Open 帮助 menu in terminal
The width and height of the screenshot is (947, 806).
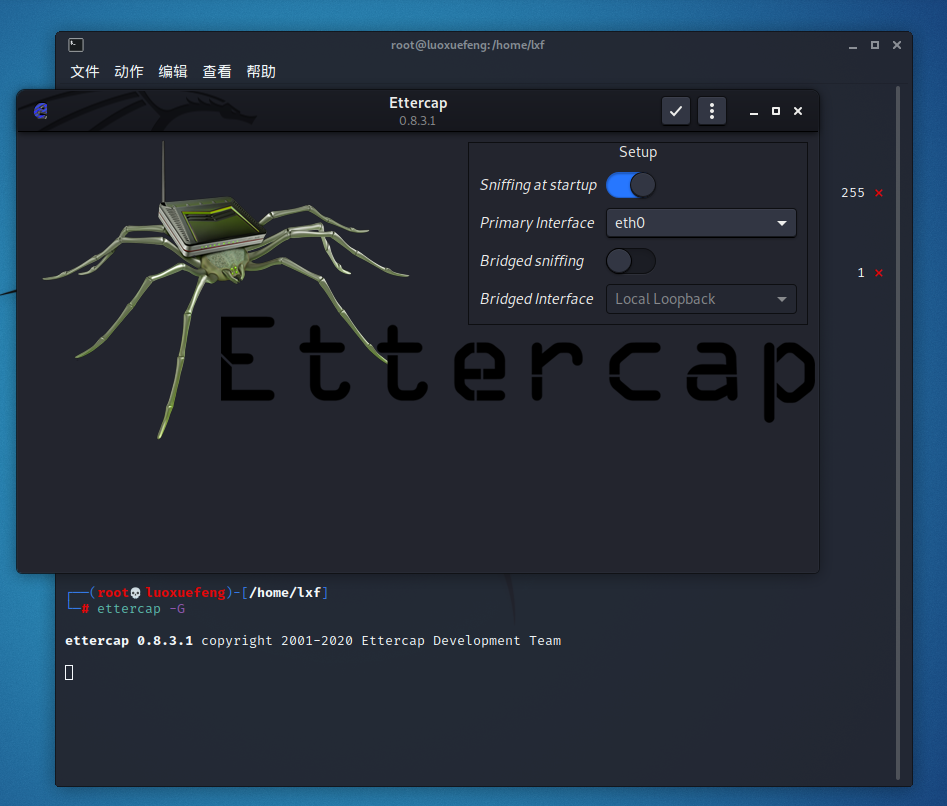click(261, 72)
